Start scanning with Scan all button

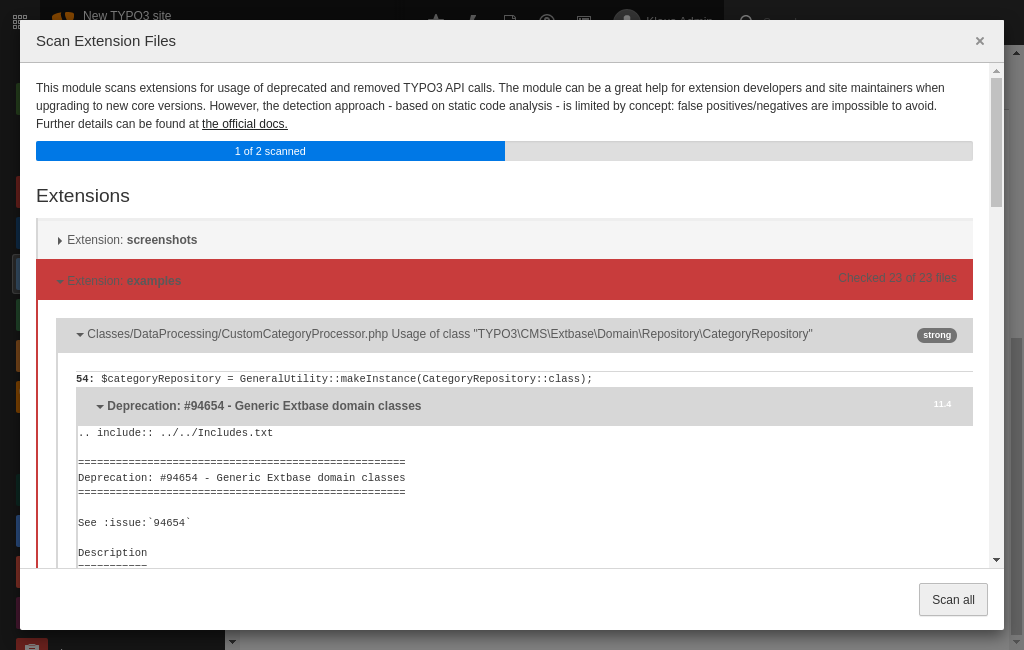click(953, 600)
